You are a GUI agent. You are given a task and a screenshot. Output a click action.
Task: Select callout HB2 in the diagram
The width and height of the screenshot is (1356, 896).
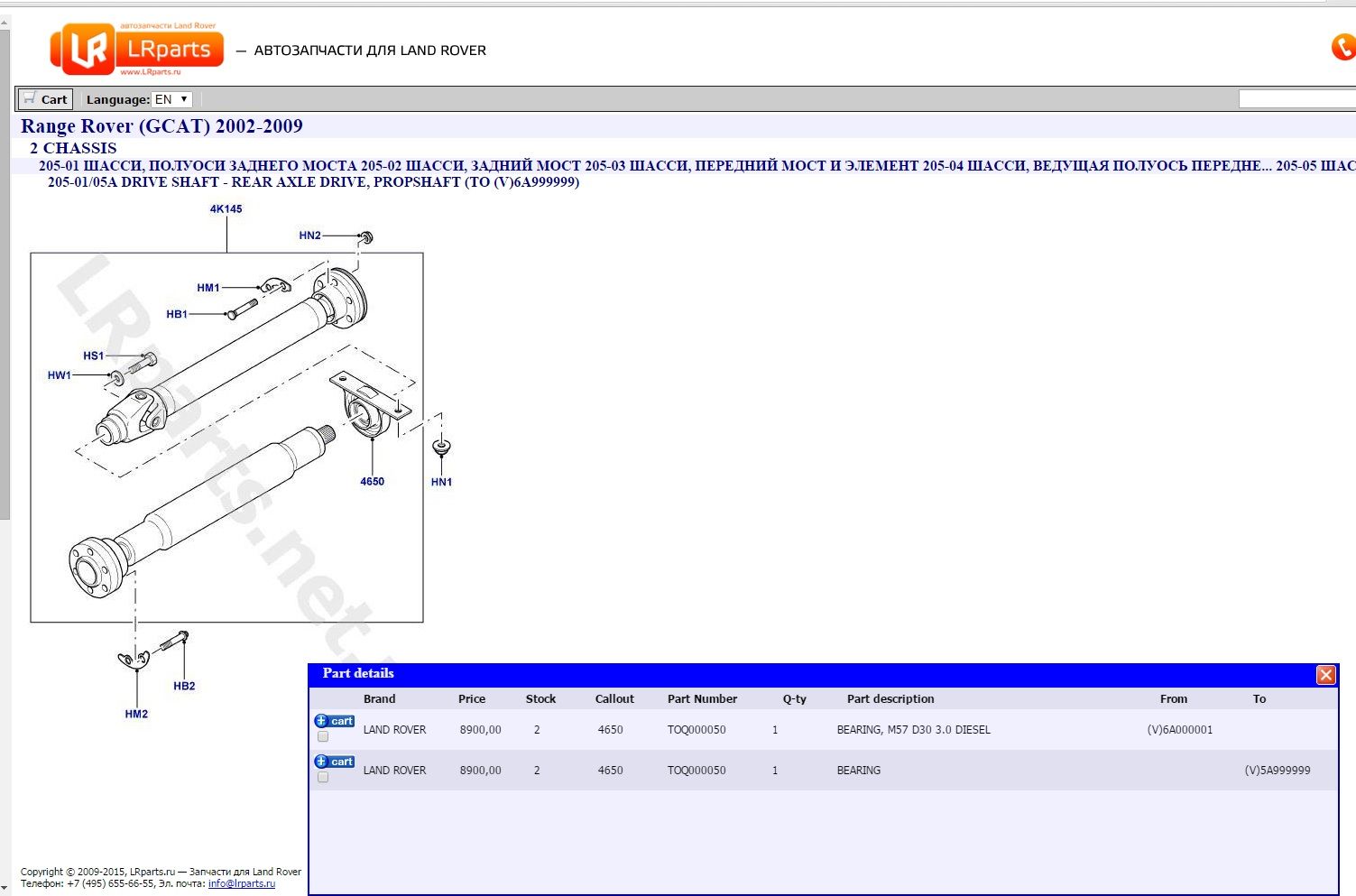(x=184, y=687)
